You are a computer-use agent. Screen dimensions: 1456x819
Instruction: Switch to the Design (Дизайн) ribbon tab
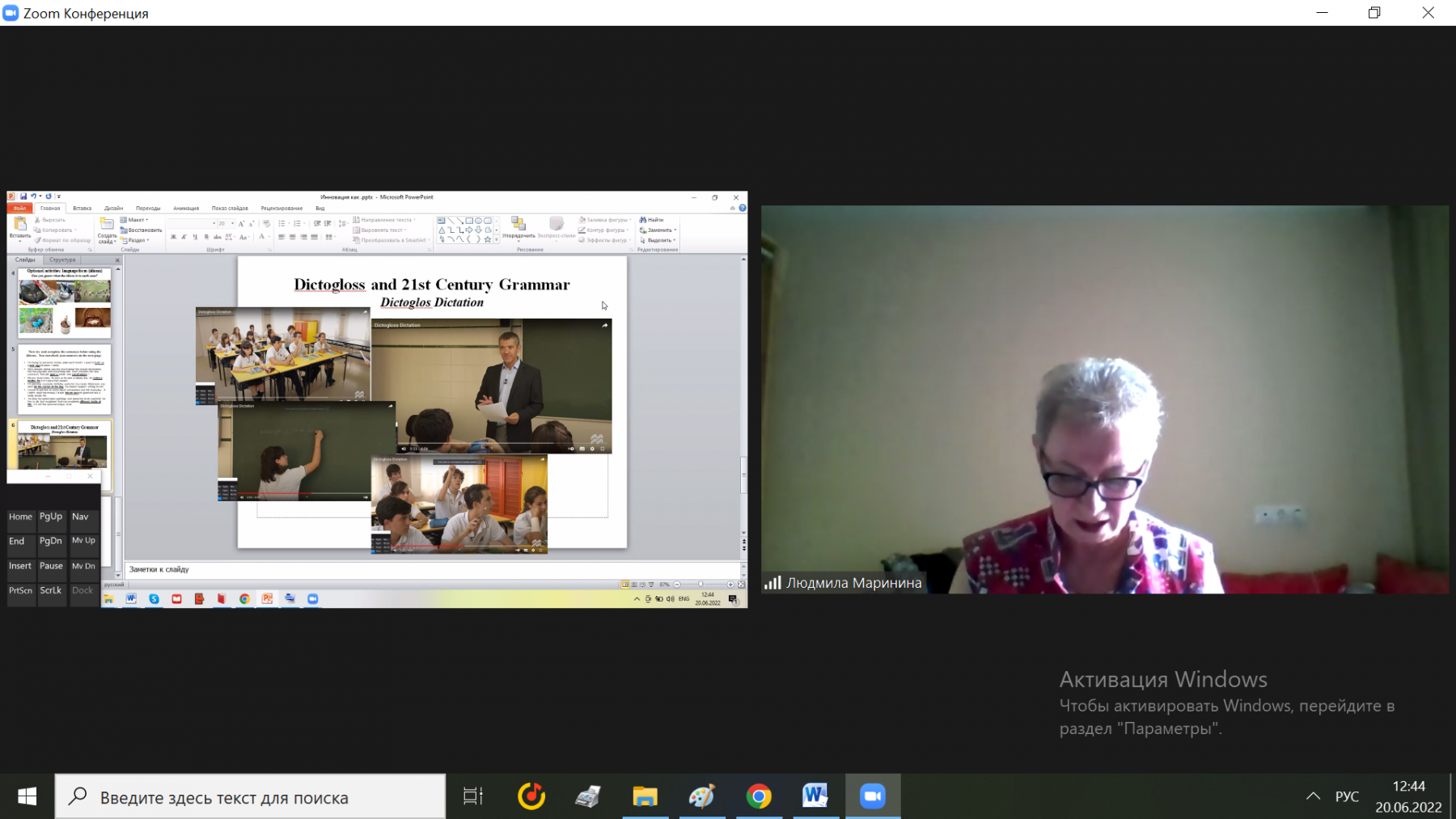(113, 208)
